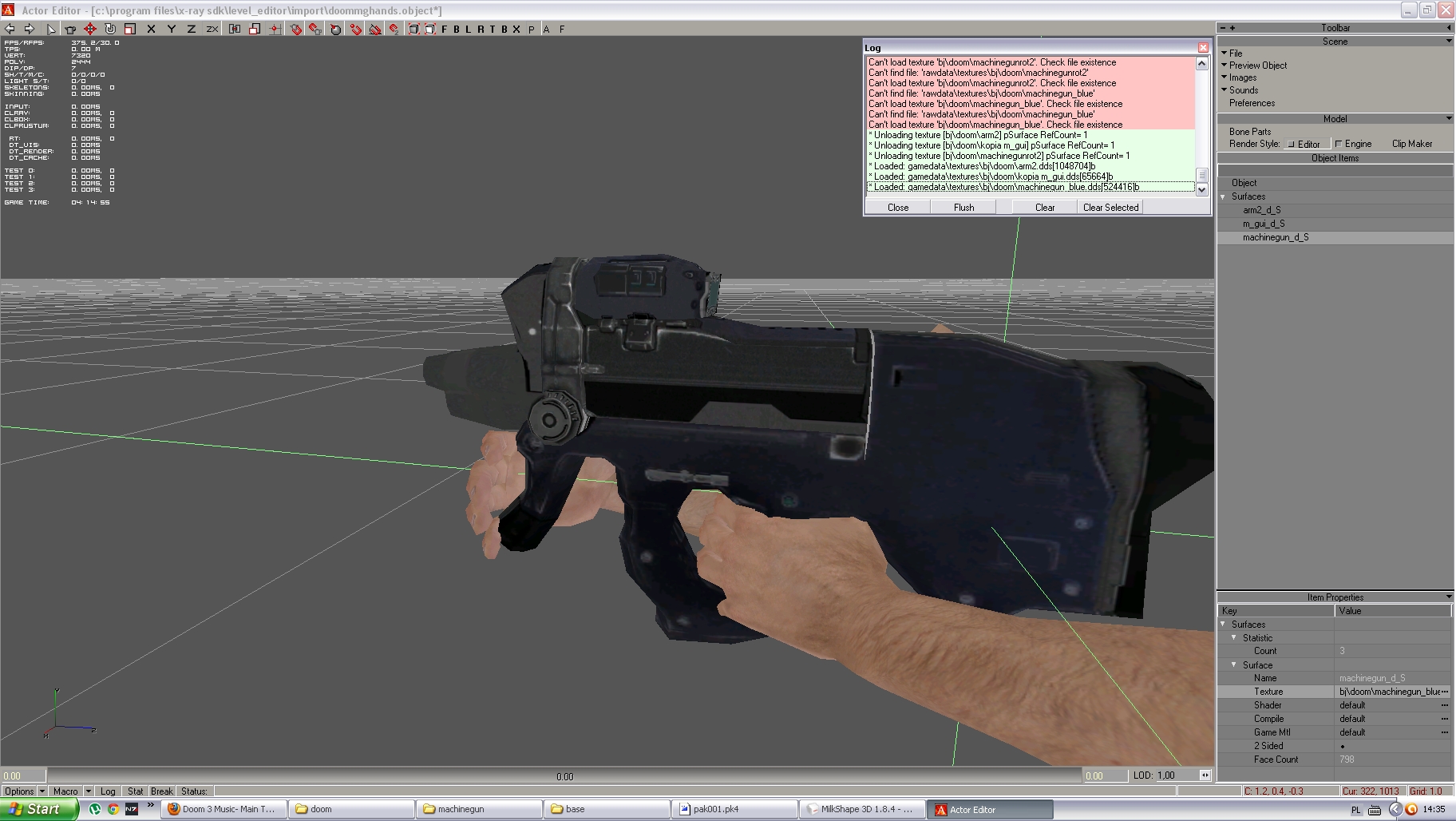Image resolution: width=1456 pixels, height=821 pixels.
Task: Switch to Front view with F
Action: (445, 29)
